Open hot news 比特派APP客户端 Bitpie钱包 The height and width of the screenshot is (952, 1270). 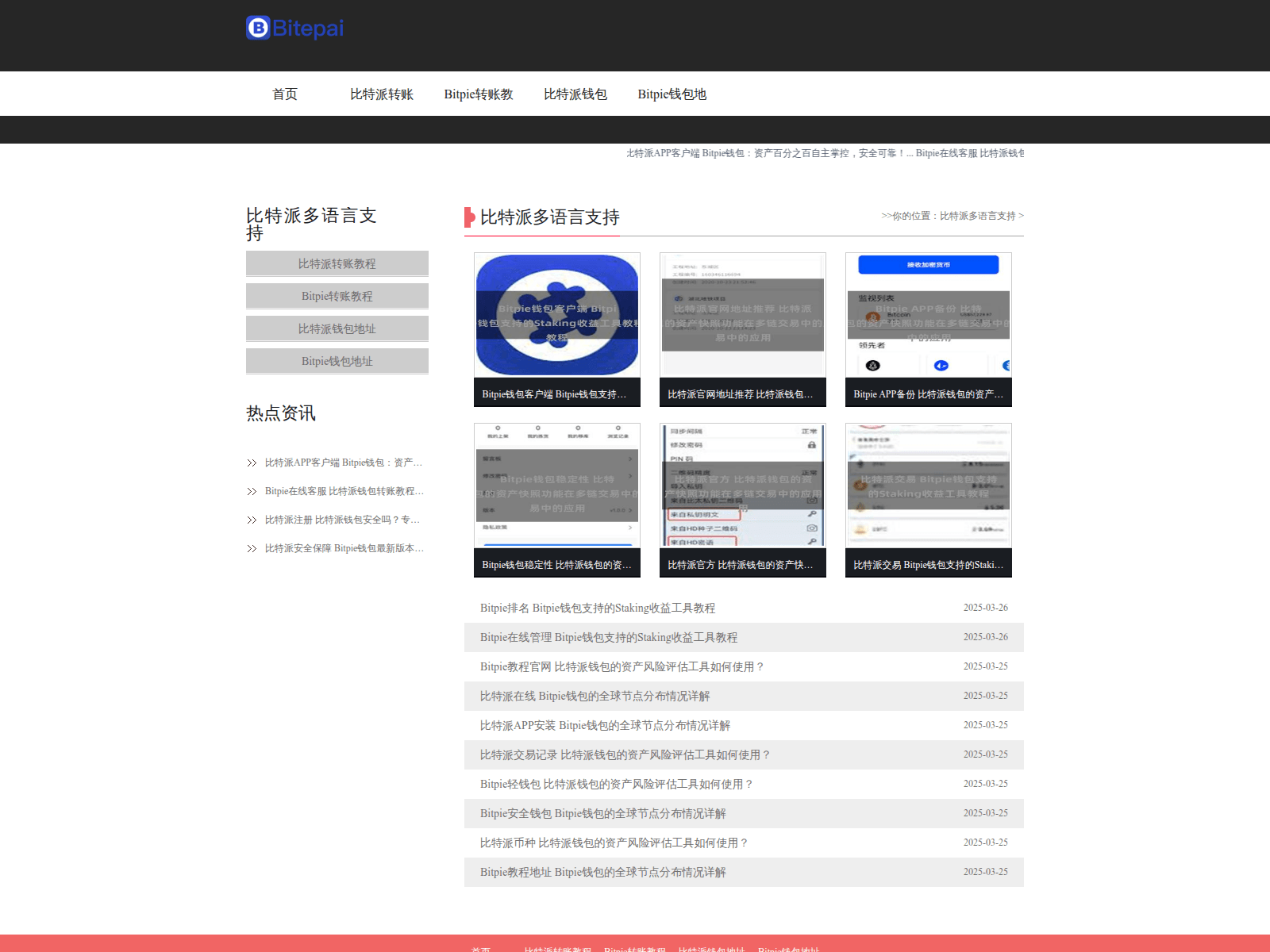[x=344, y=463]
